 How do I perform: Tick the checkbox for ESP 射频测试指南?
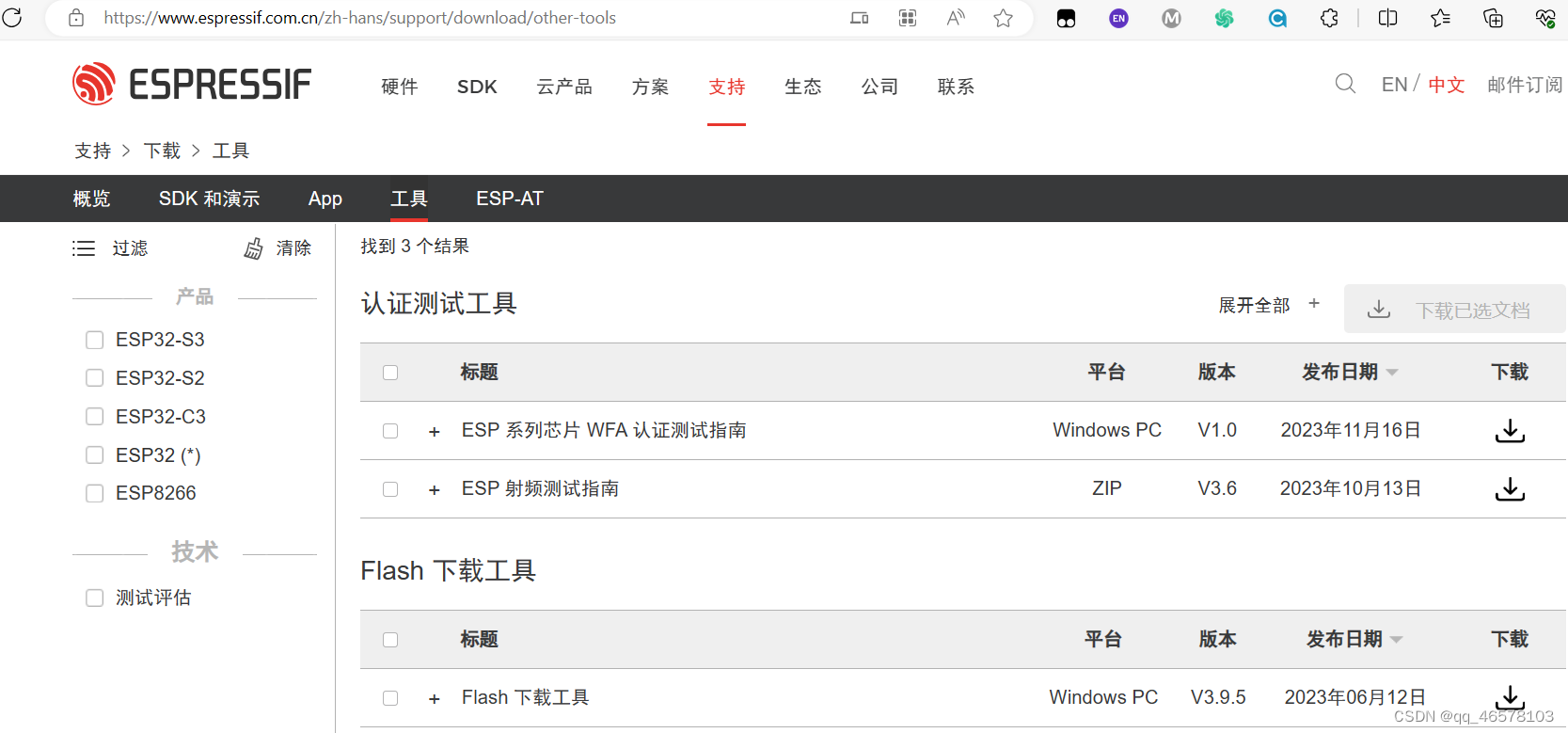coord(390,489)
